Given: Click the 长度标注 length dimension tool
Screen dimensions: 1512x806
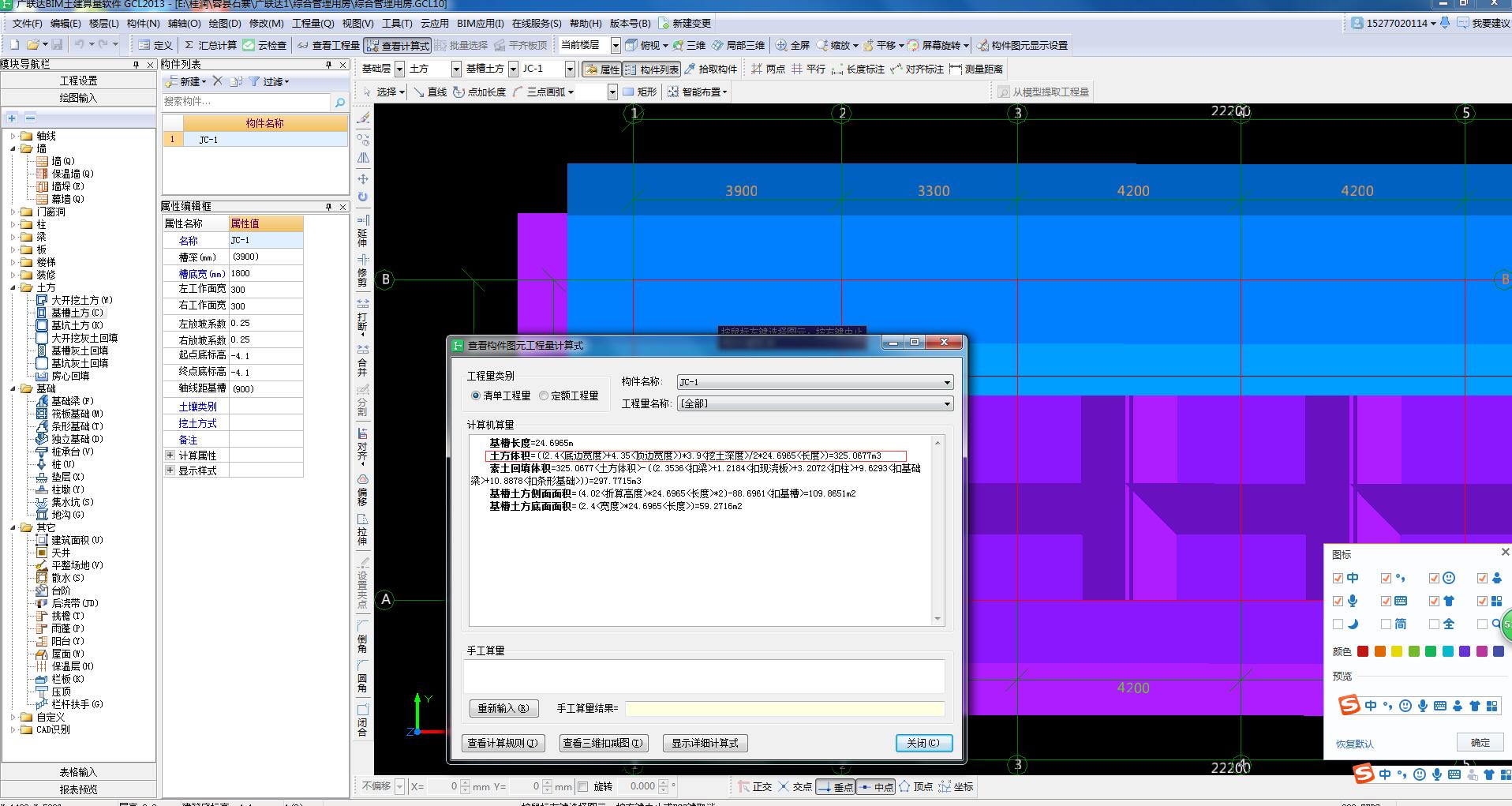Looking at the screenshot, I should (x=859, y=69).
